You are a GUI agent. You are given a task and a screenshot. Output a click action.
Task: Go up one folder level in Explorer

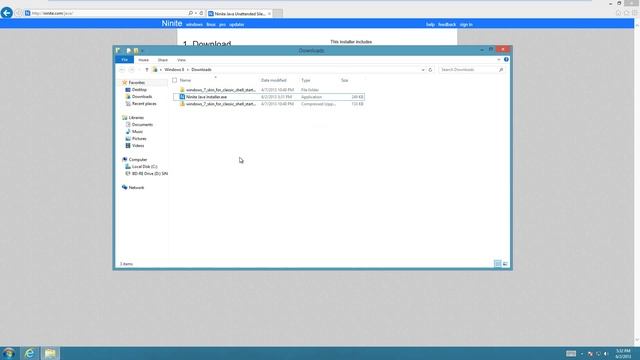147,70
